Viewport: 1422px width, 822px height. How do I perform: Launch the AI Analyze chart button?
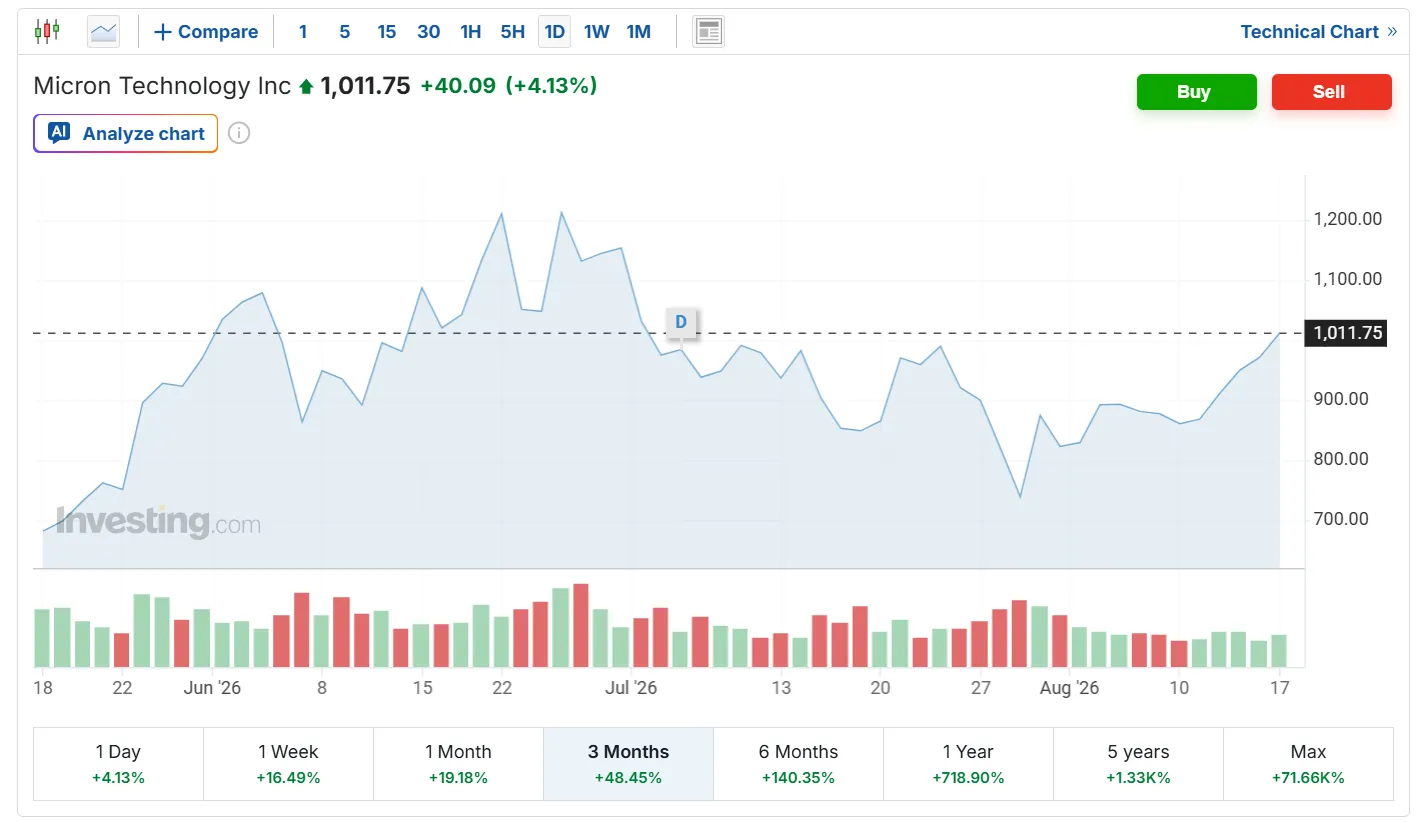point(126,133)
